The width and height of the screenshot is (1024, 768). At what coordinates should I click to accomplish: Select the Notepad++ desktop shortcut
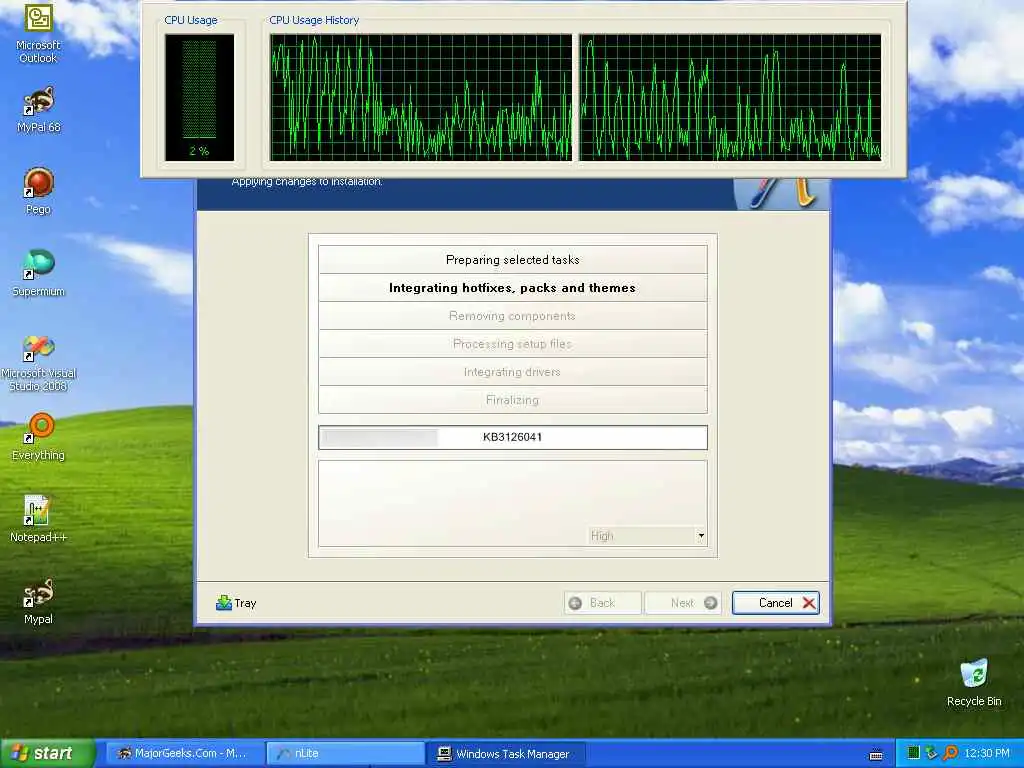click(38, 519)
